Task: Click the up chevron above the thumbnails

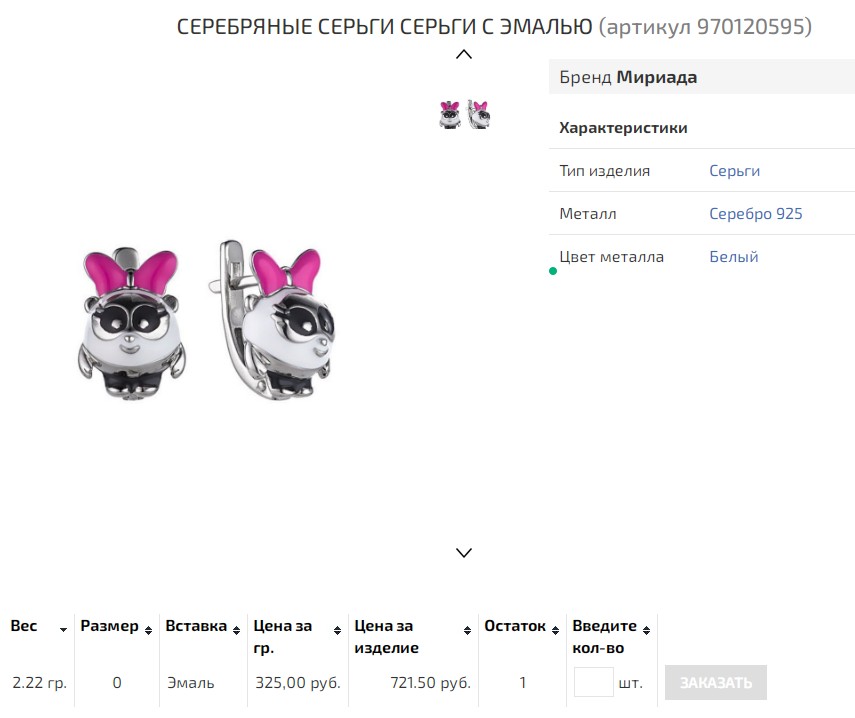Action: click(463, 54)
